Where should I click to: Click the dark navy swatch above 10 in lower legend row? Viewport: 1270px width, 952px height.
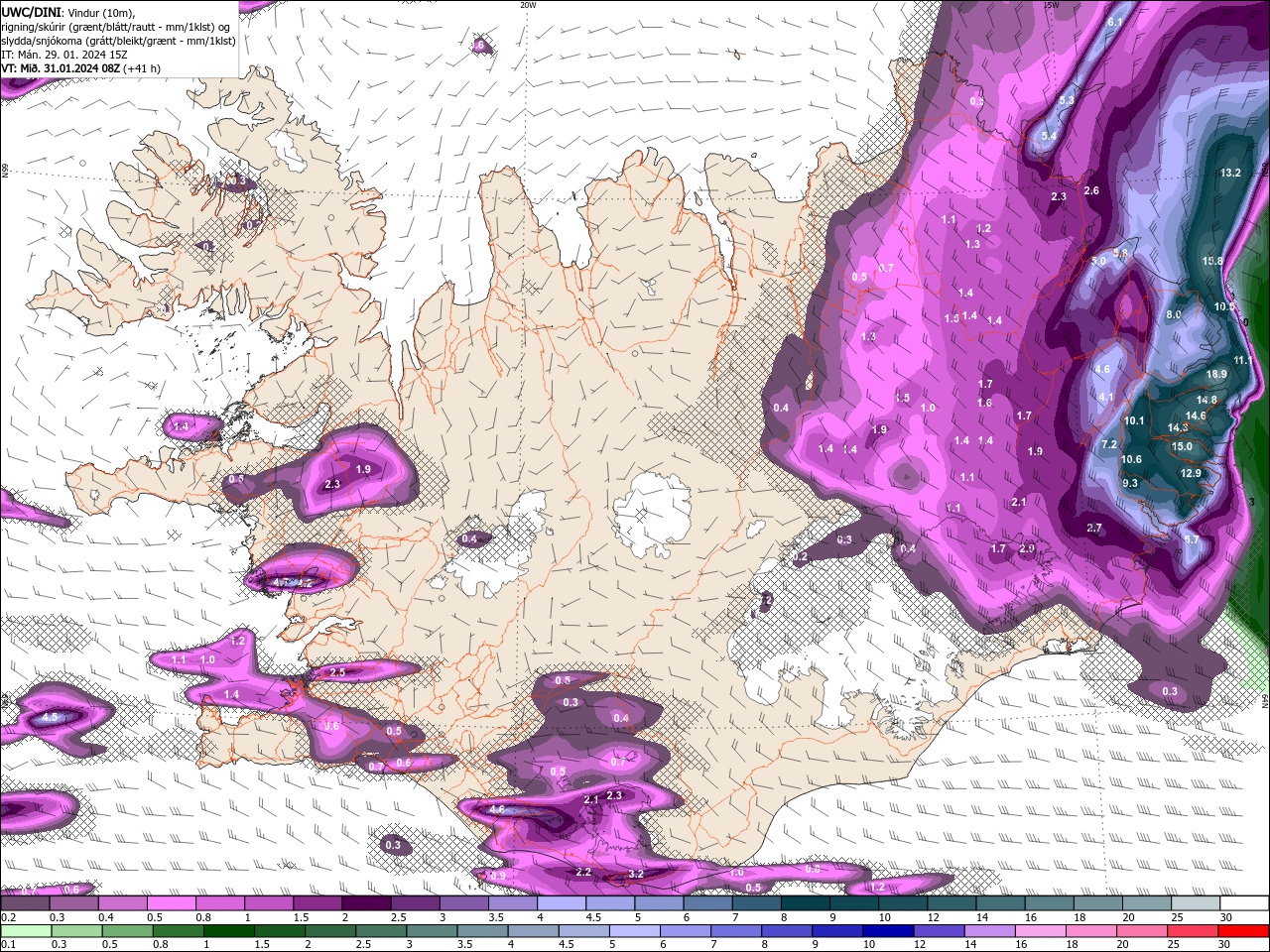[x=886, y=931]
